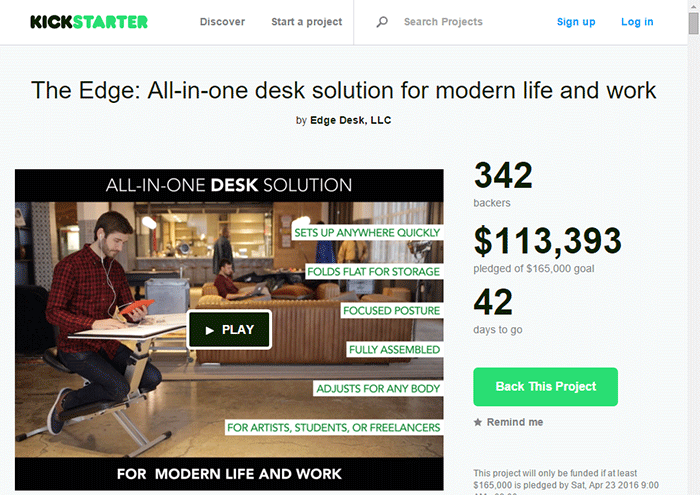This screenshot has width=700, height=495.
Task: Click the Edge Desk, LLC creator link
Action: 350,120
